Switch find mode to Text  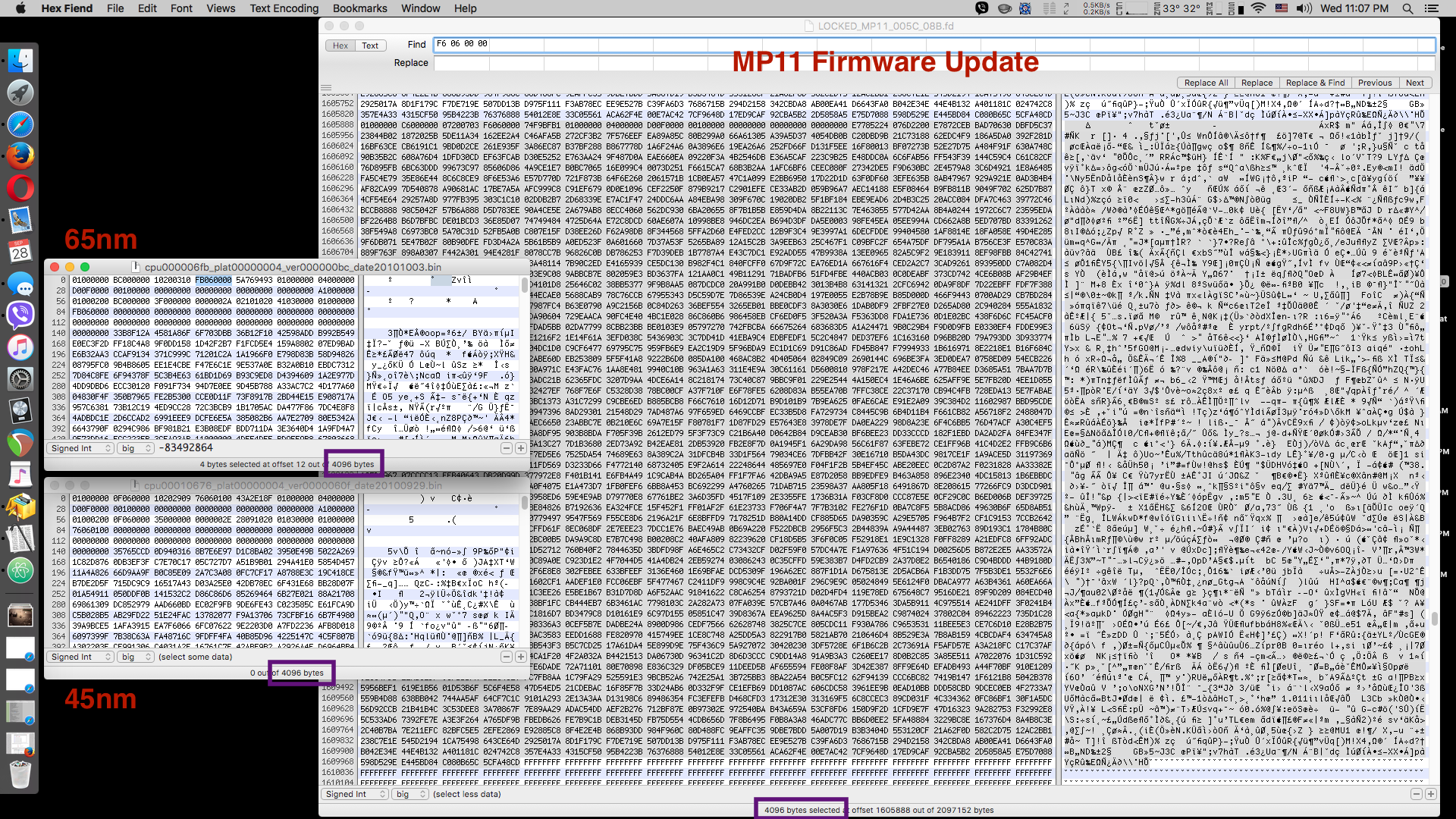coord(370,45)
